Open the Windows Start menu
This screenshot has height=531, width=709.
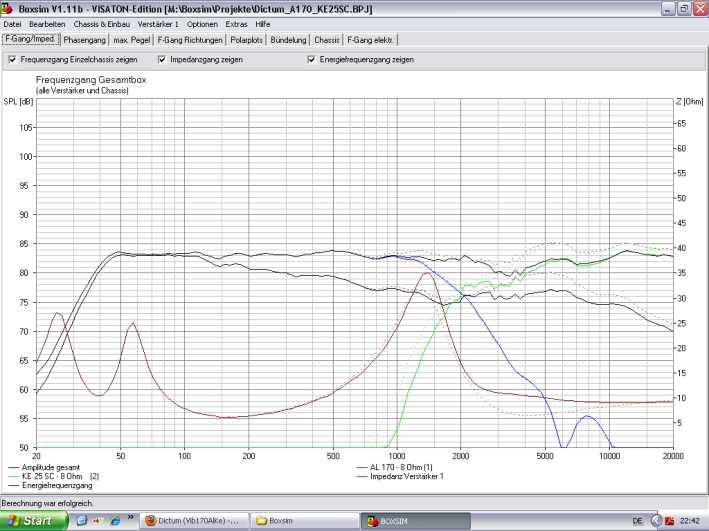(x=33, y=521)
